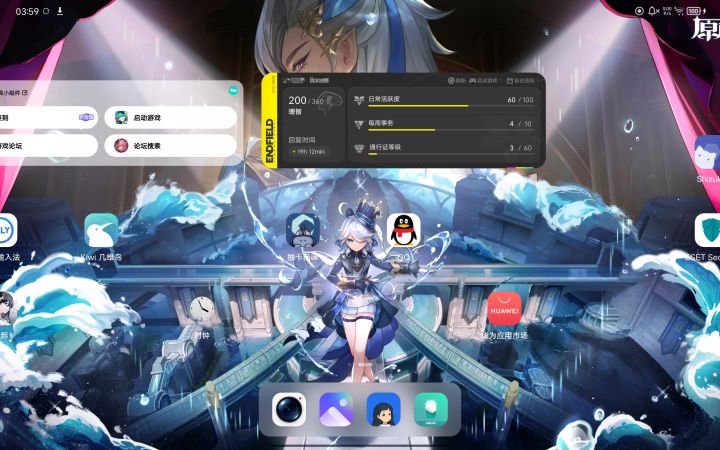Tap the 启动游戏 link in Endfield widget header
Image resolution: width=720 pixels, height=450 pixels.
[484, 80]
